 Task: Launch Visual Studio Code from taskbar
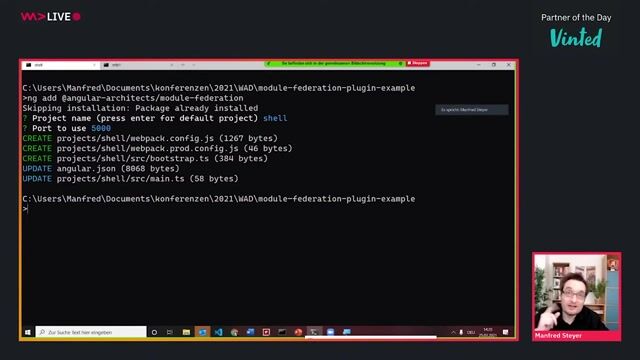pyautogui.click(x=218, y=332)
